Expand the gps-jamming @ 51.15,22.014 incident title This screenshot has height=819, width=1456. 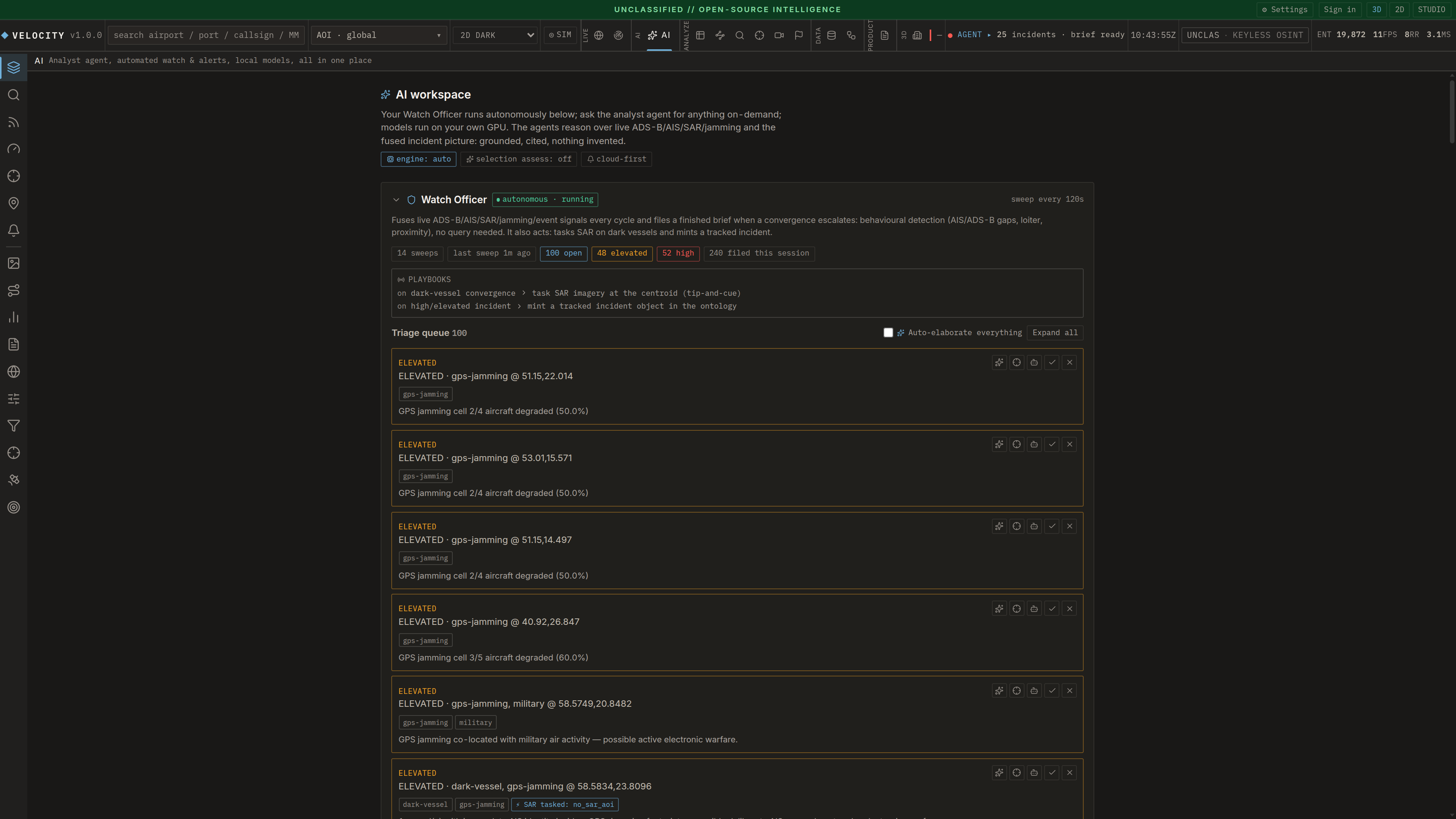(485, 377)
